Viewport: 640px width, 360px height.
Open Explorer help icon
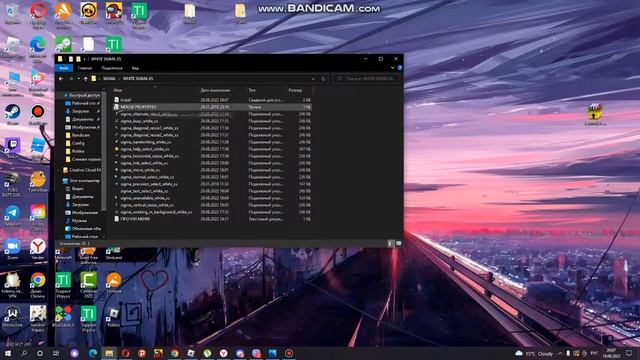[x=400, y=68]
